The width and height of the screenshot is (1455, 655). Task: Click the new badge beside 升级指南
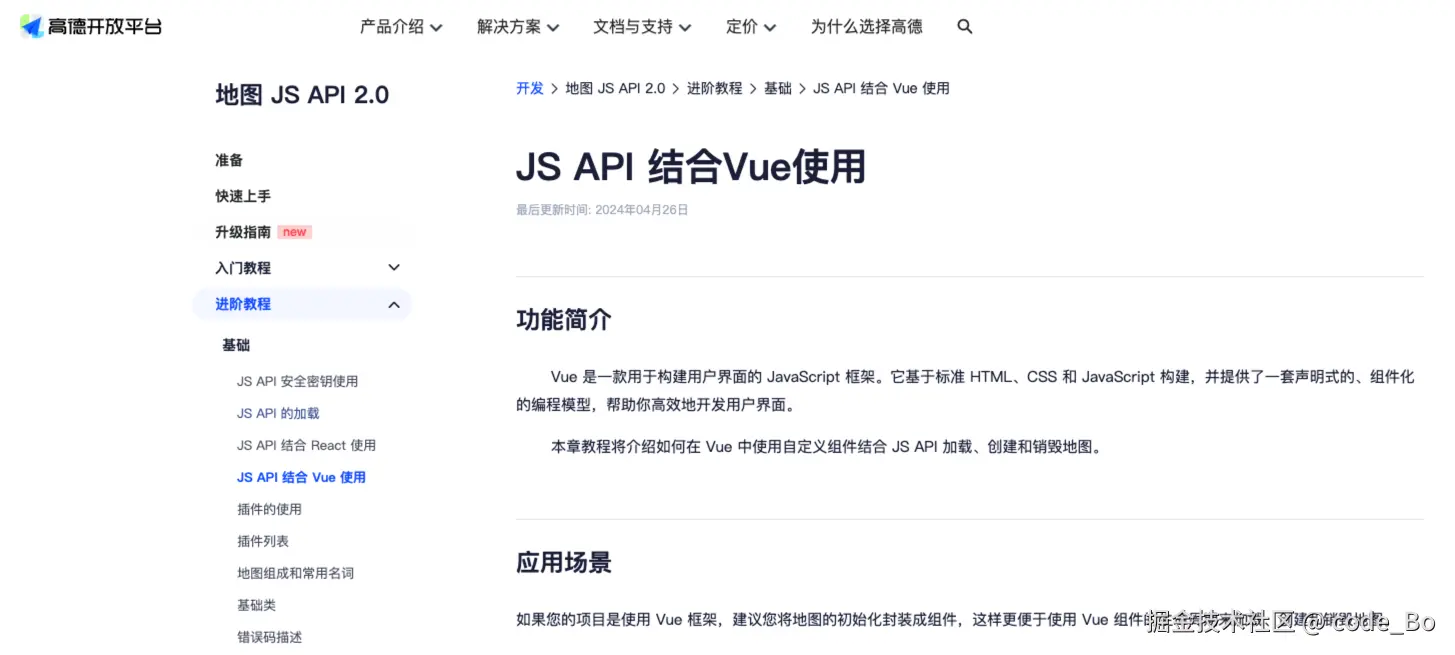point(295,232)
